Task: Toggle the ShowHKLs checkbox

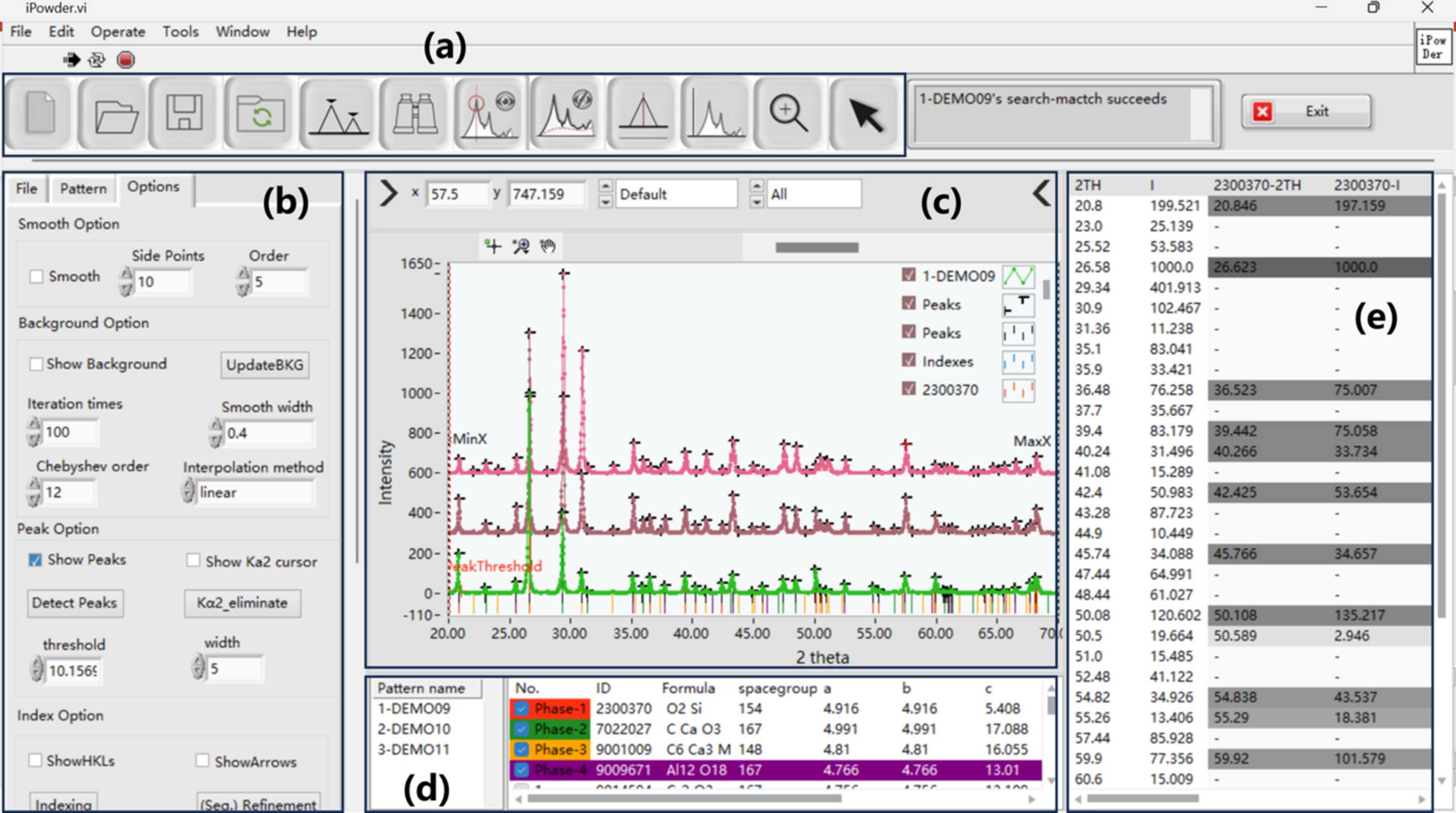Action: coord(35,761)
